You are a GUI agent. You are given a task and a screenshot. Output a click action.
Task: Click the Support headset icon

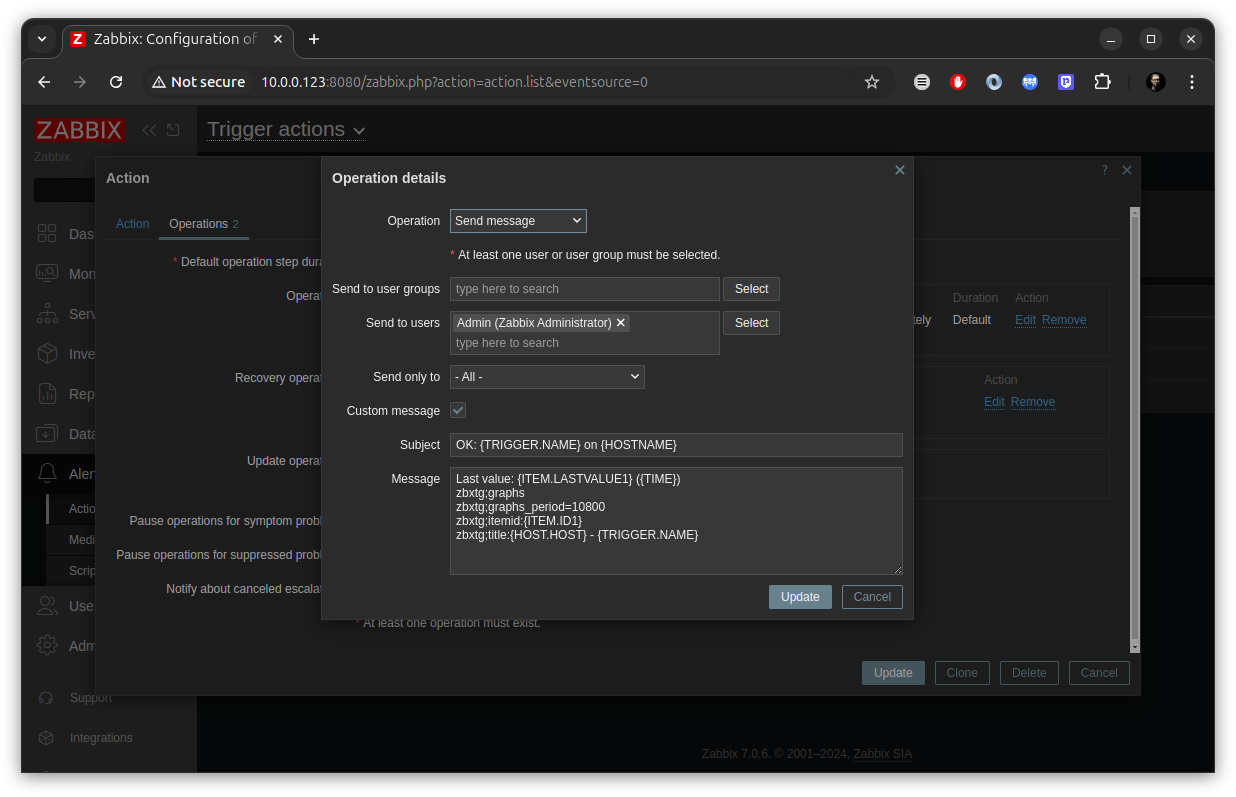pos(47,697)
